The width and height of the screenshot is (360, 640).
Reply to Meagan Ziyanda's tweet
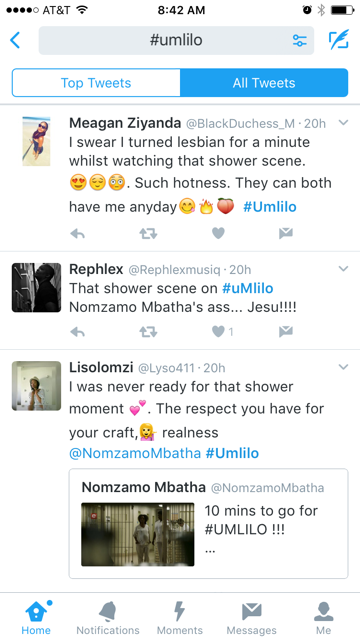tap(78, 233)
